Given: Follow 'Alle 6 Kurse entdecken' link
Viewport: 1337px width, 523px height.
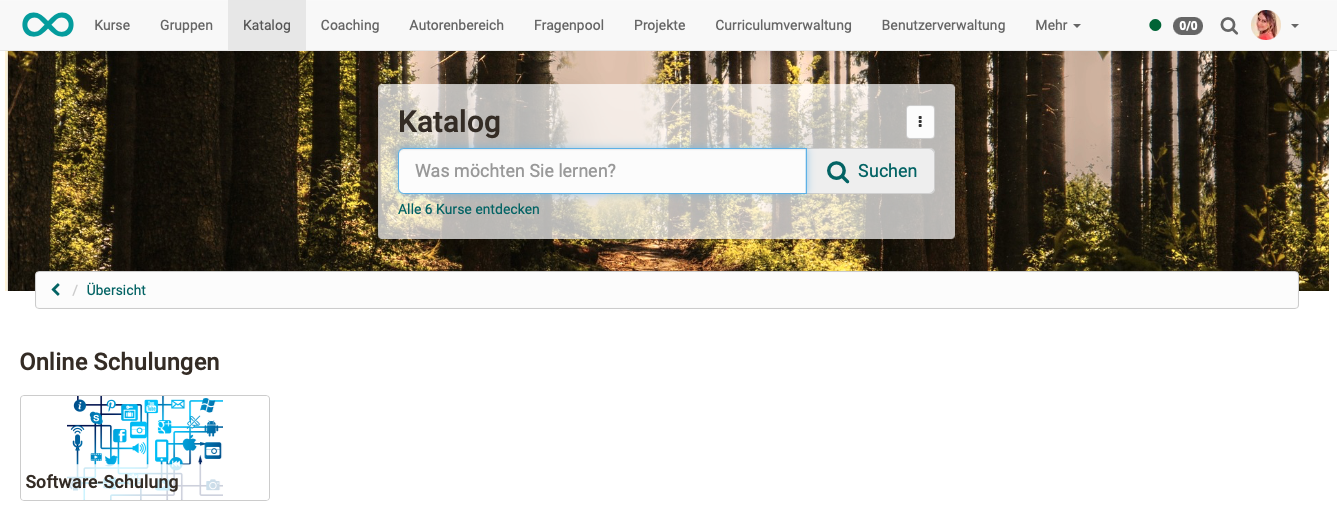Looking at the screenshot, I should pyautogui.click(x=469, y=209).
